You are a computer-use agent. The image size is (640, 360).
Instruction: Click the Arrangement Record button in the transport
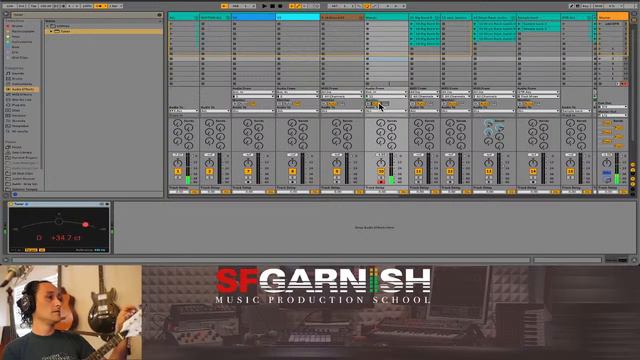280,6
